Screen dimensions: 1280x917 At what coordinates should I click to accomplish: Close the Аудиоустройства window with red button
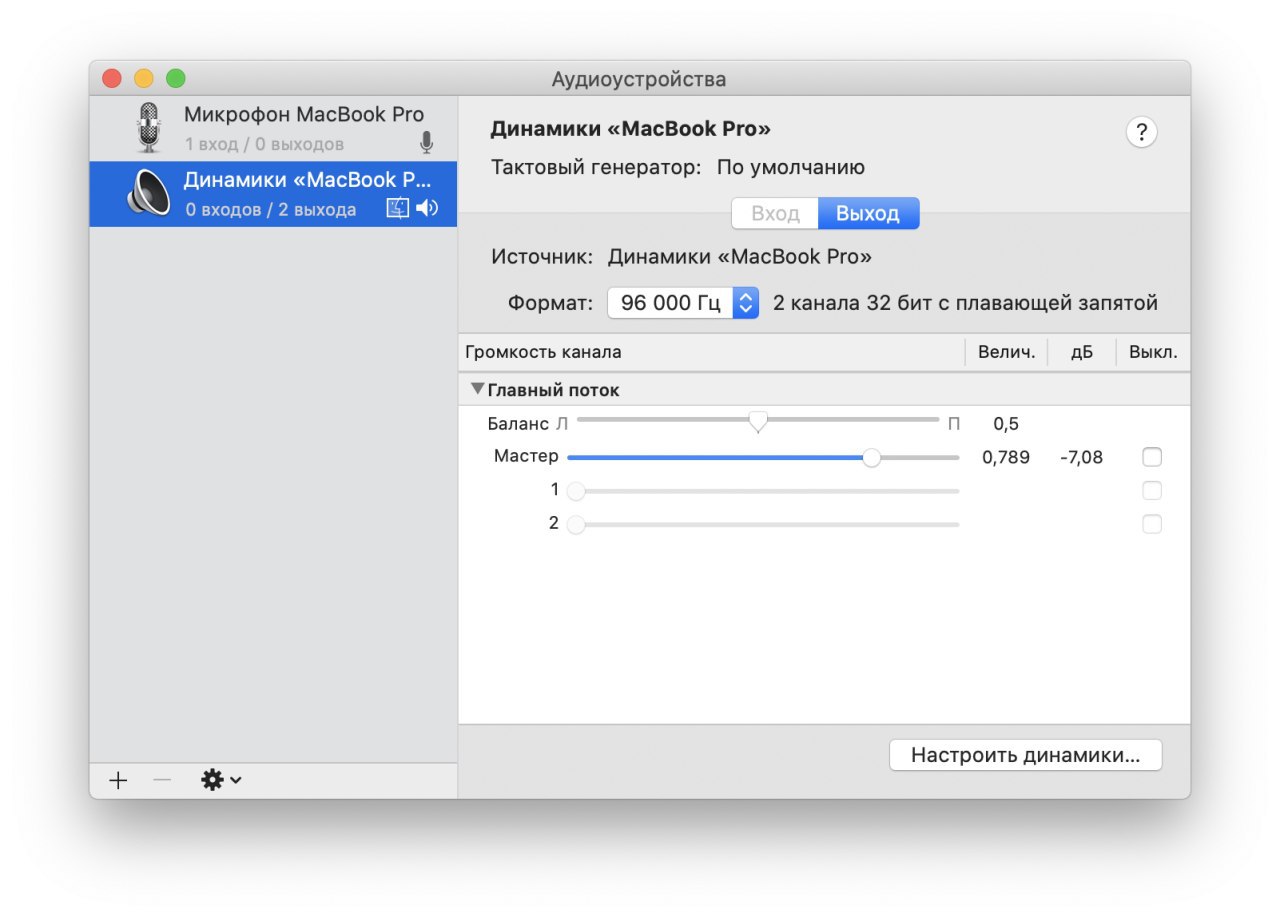click(112, 78)
